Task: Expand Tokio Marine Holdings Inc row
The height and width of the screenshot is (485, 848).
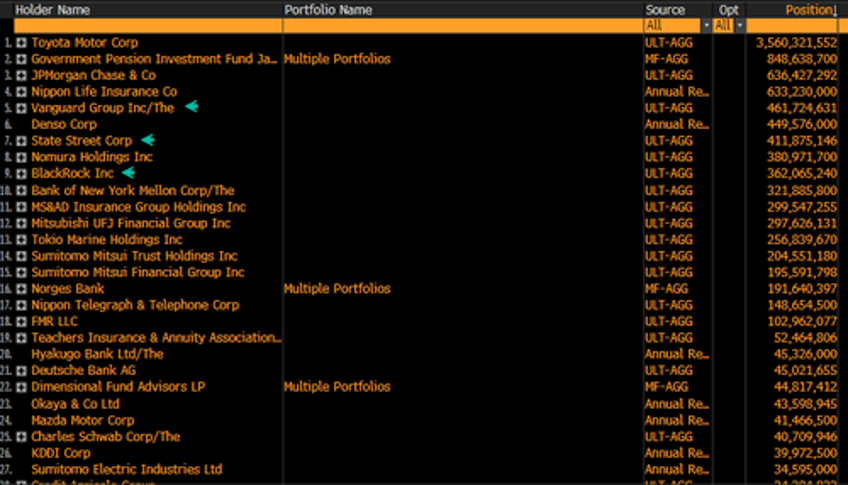Action: (x=21, y=240)
